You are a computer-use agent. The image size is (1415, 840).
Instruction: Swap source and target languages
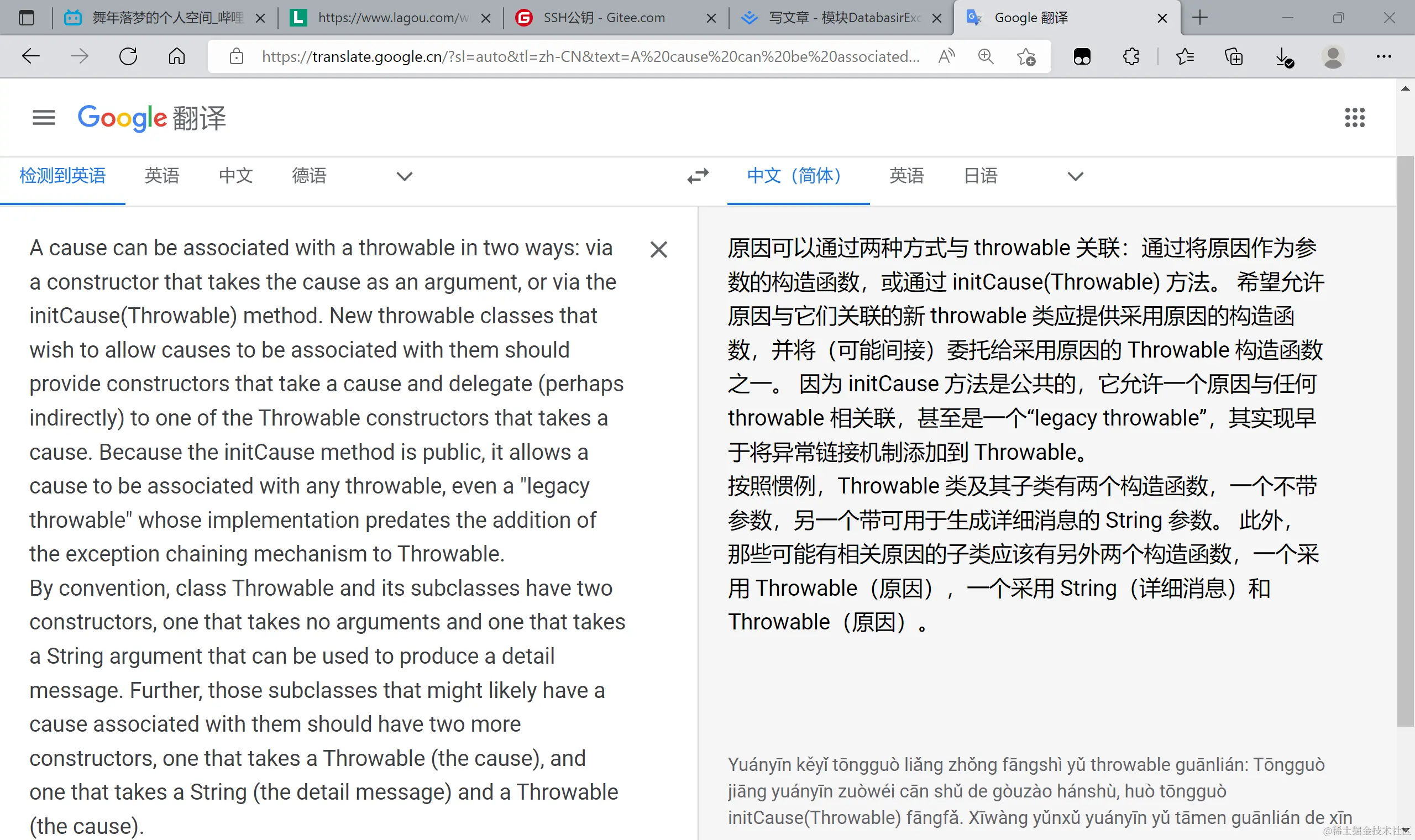[698, 176]
